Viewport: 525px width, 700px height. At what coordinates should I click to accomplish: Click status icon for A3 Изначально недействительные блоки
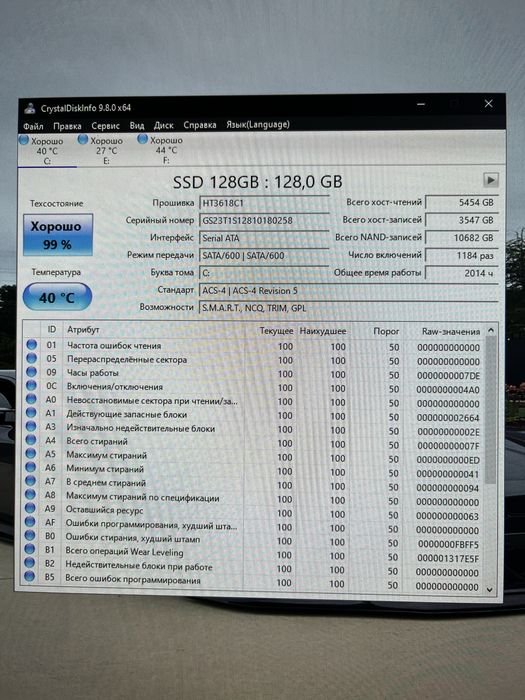[x=31, y=426]
